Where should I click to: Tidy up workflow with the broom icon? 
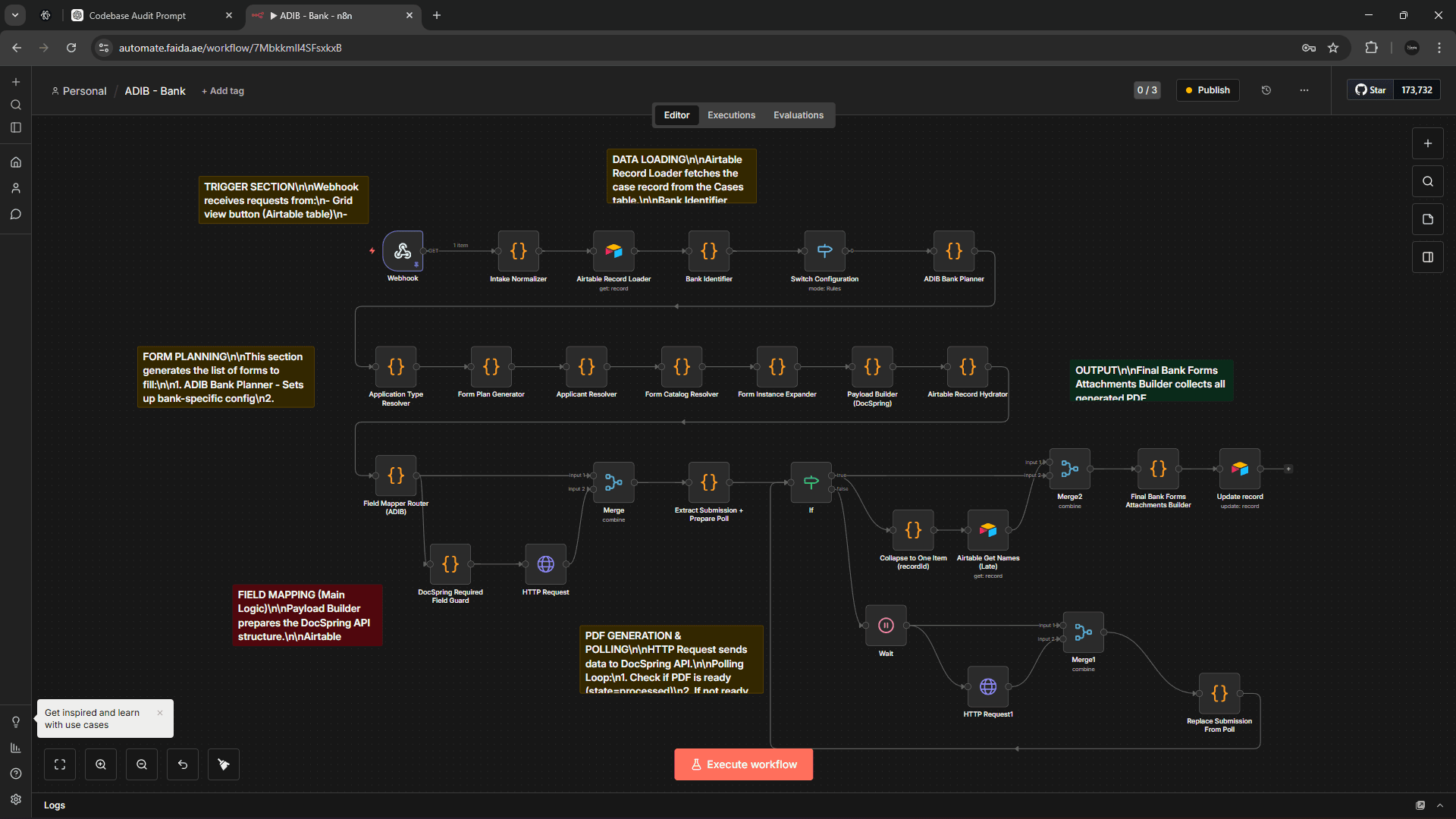223,764
